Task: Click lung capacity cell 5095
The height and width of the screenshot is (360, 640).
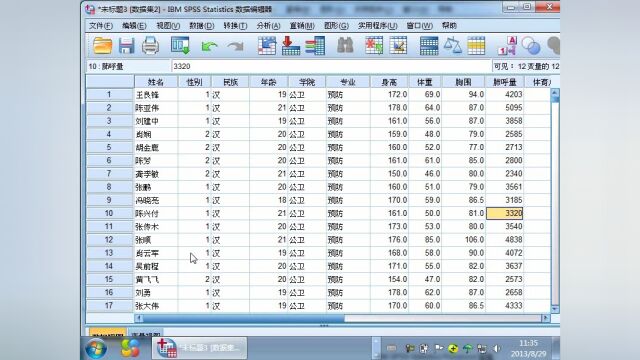Action: [x=504, y=108]
